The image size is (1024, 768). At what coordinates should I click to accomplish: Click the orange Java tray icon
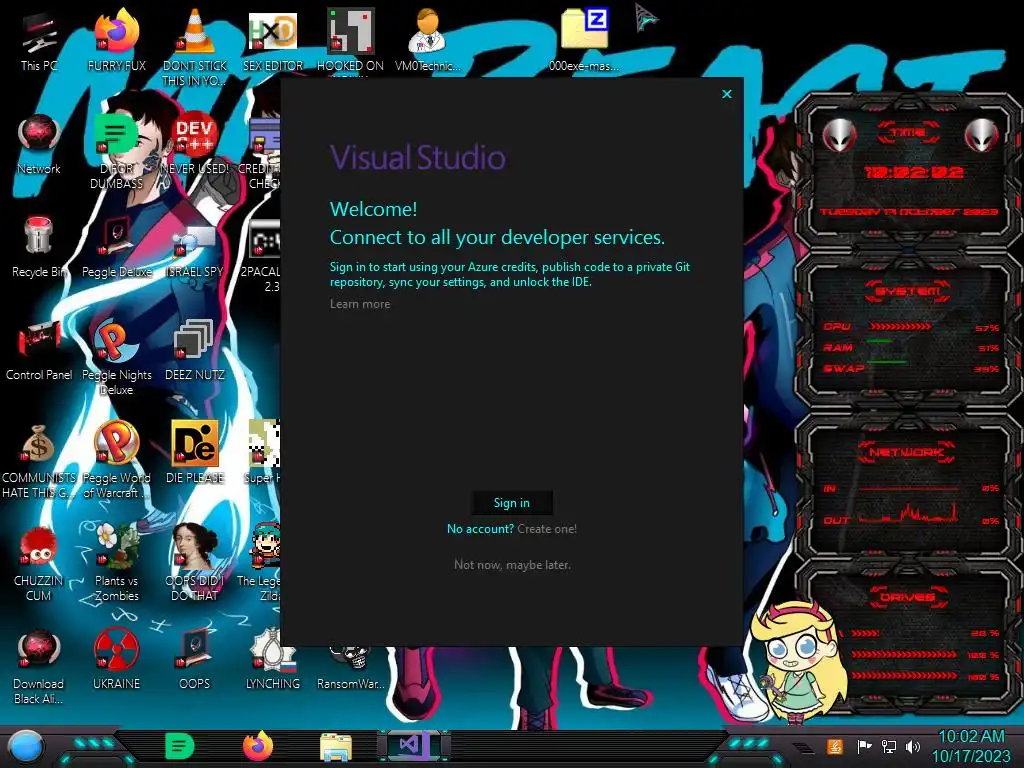click(834, 746)
